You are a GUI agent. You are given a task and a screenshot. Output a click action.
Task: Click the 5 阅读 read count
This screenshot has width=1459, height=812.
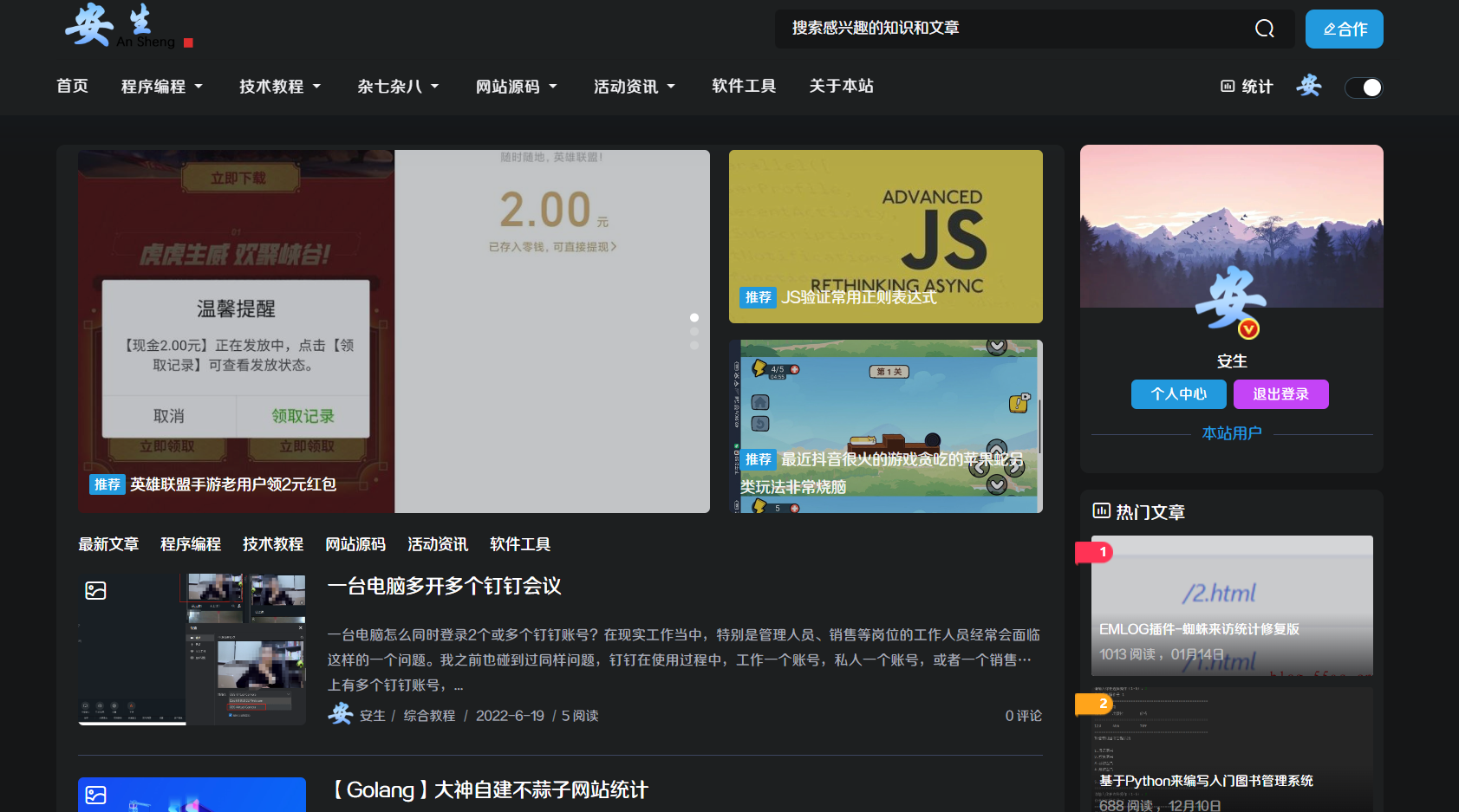[580, 716]
